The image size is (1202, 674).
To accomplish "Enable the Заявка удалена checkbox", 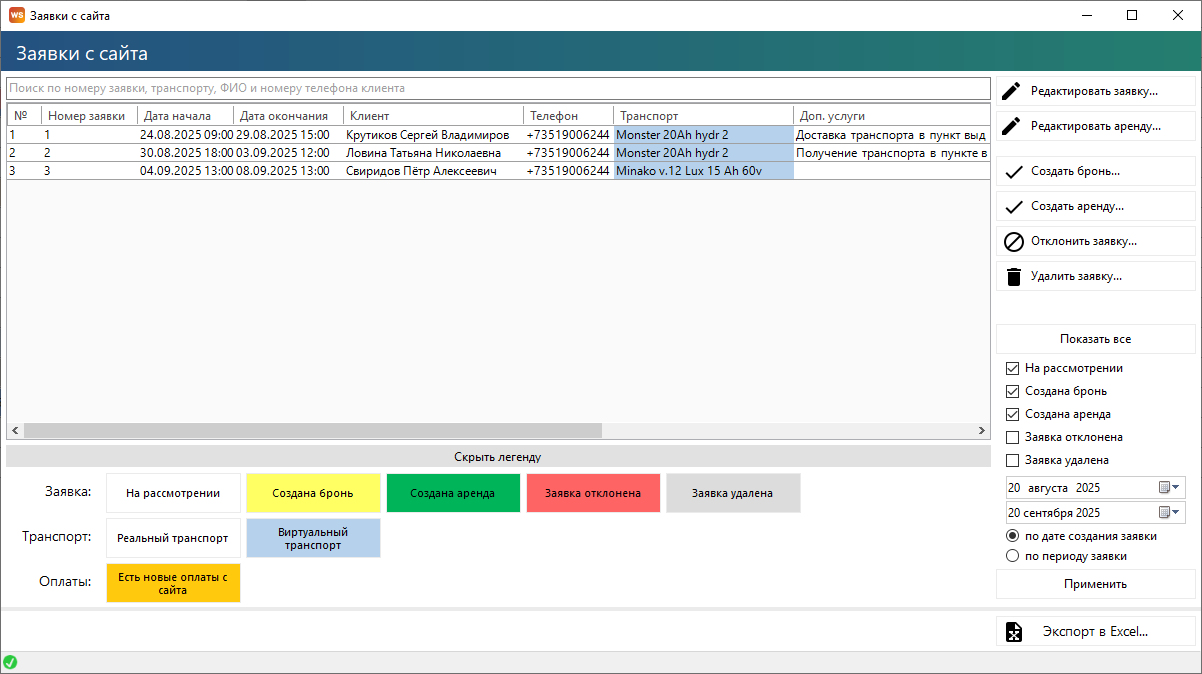I will [1013, 460].
